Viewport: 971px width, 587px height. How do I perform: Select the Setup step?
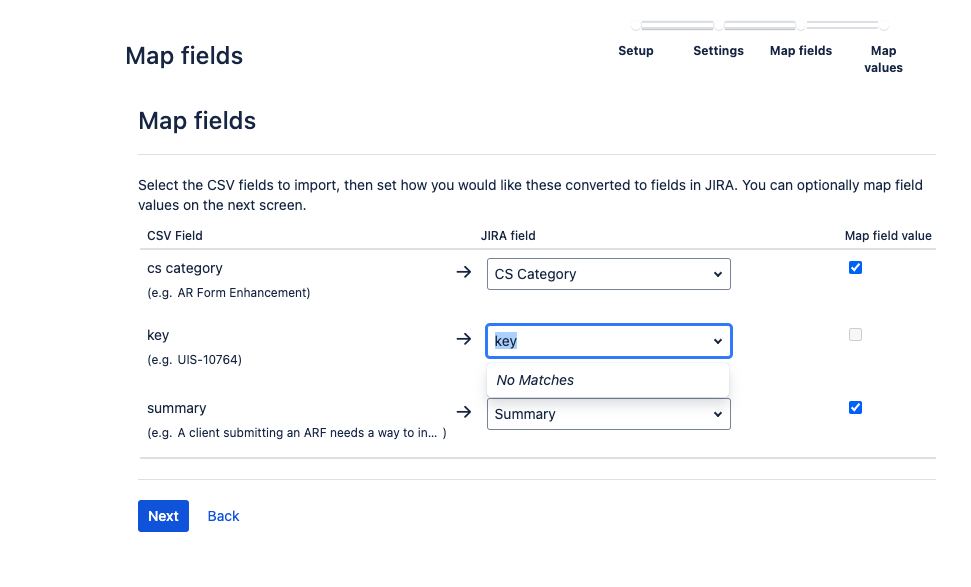point(635,50)
